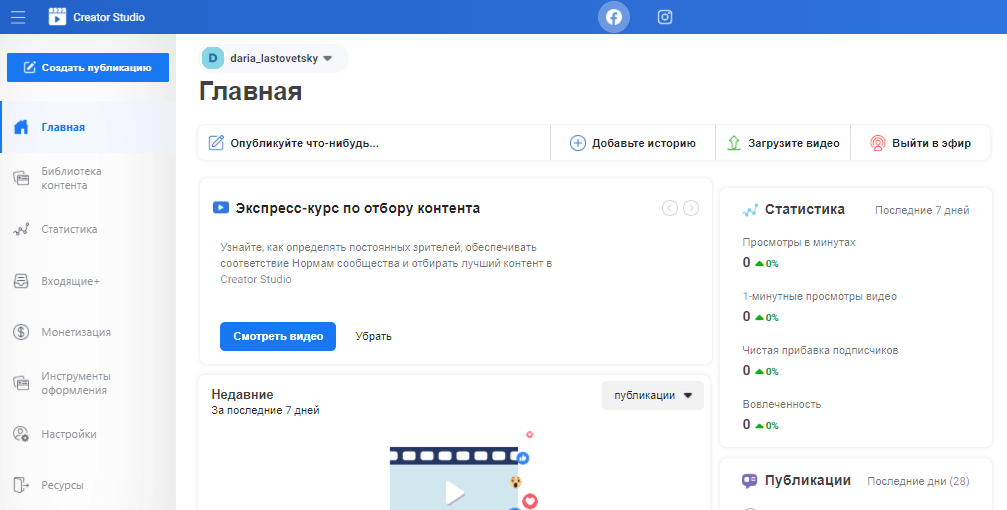The width and height of the screenshot is (1007, 510).
Task: Open Настройки in the sidebar
Action: (88, 434)
